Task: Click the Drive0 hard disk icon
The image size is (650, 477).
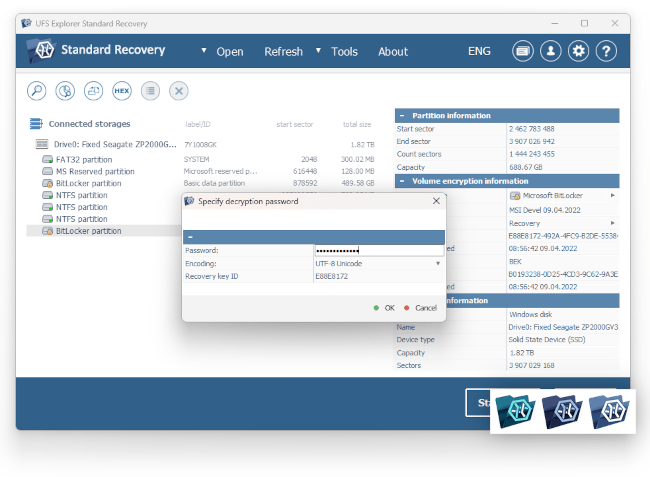Action: [42, 144]
